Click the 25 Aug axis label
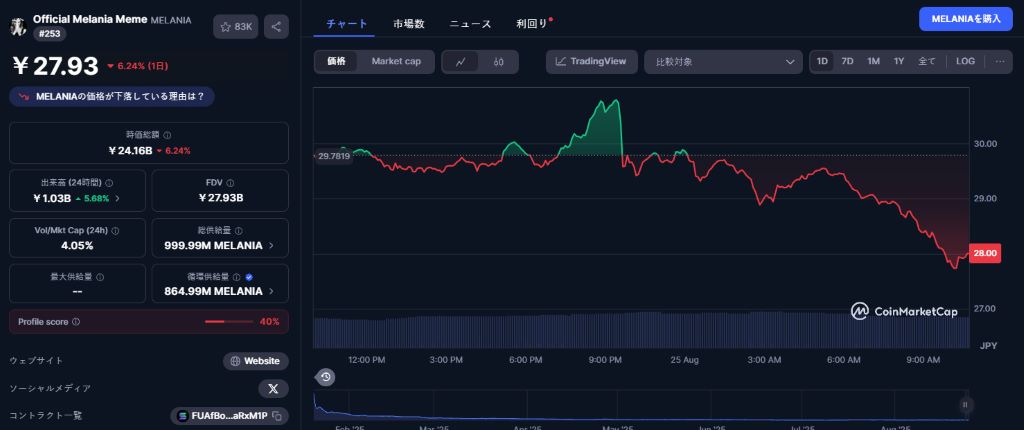The width and height of the screenshot is (1024, 430). 683,360
